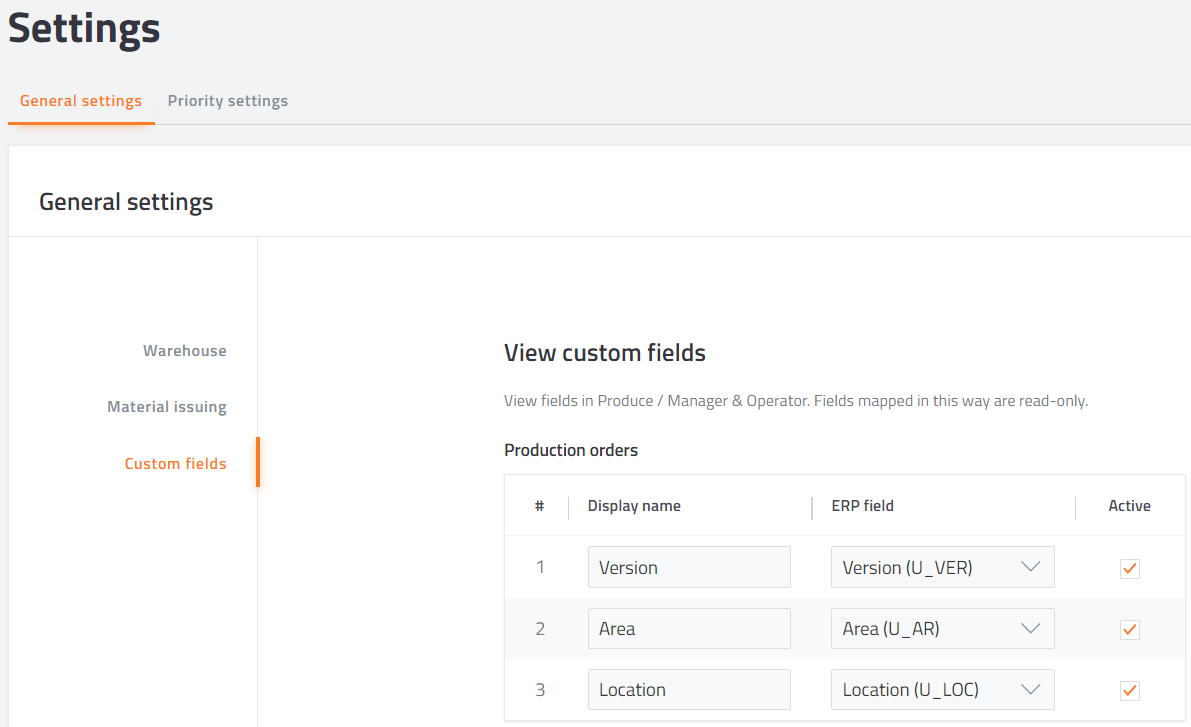Switch to the General settings tab
Screen dimensions: 1191x727
pyautogui.click(x=81, y=101)
